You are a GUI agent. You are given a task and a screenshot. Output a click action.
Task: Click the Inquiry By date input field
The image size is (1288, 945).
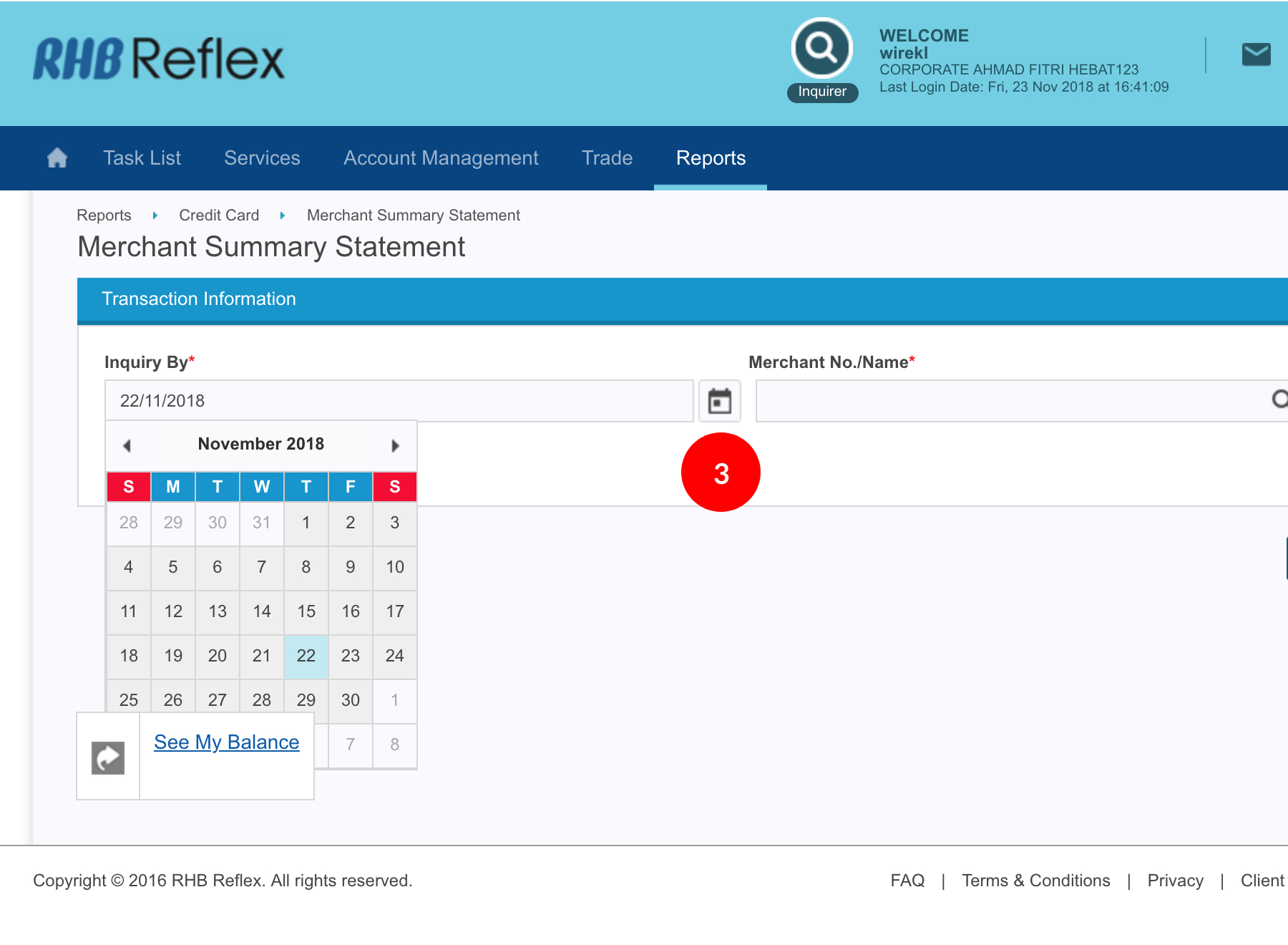tap(399, 401)
